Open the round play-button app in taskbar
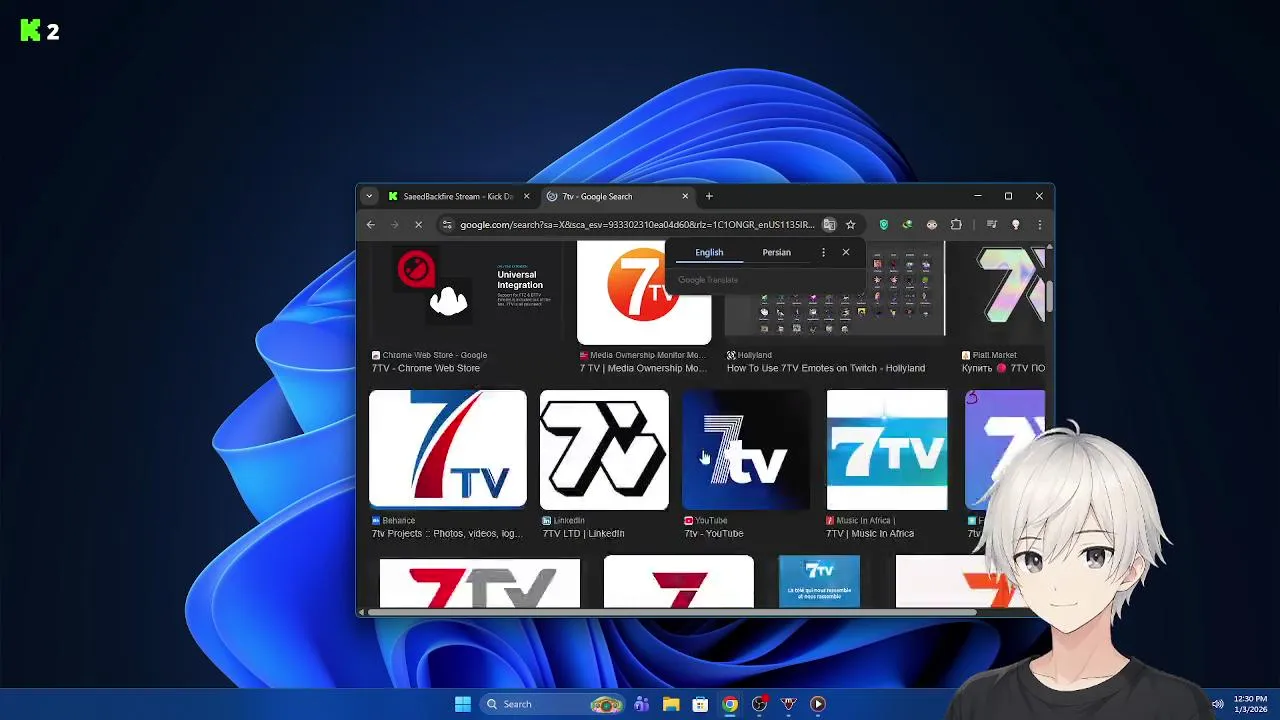 pyautogui.click(x=818, y=704)
